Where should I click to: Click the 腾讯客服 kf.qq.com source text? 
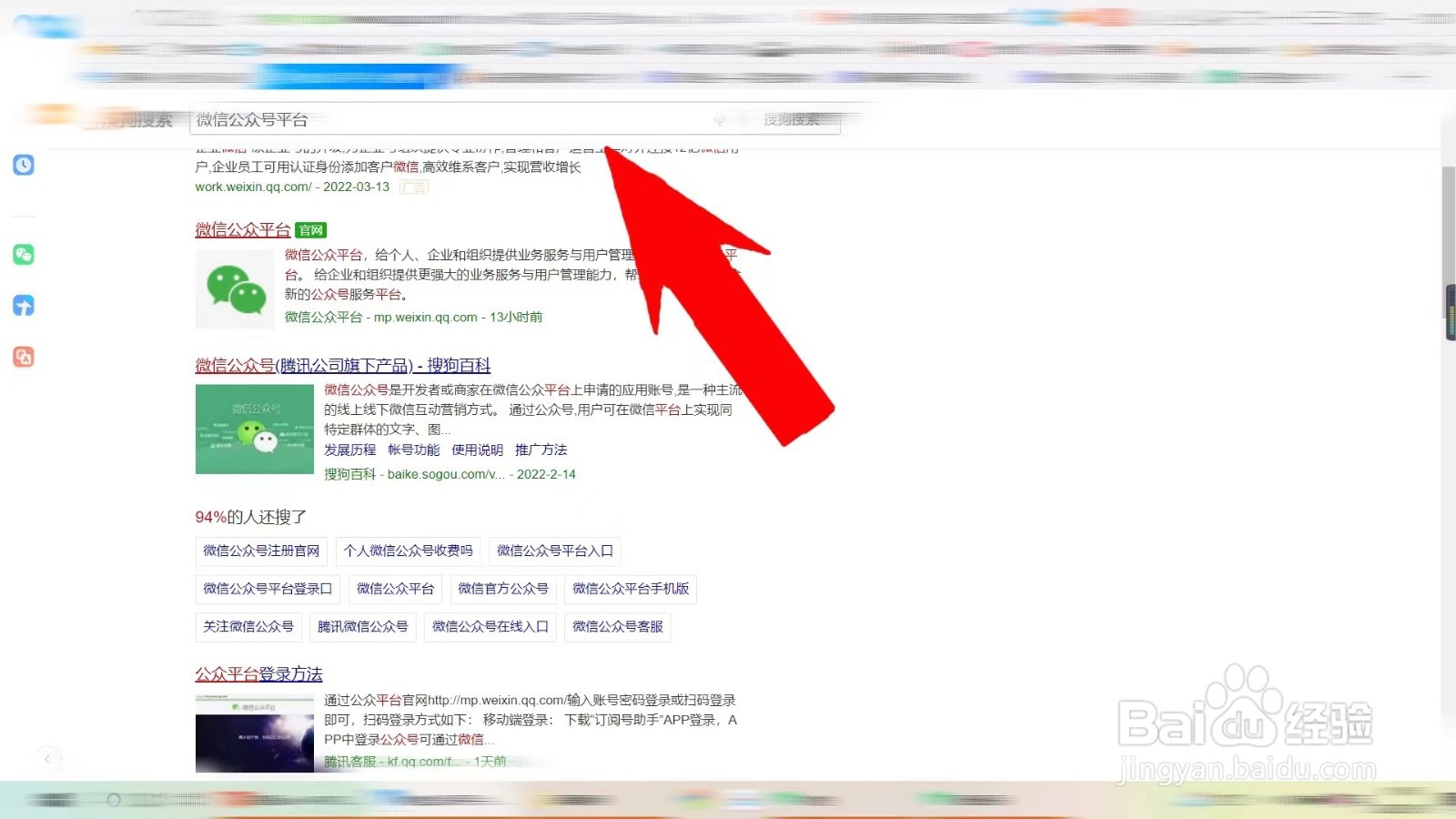(x=391, y=762)
